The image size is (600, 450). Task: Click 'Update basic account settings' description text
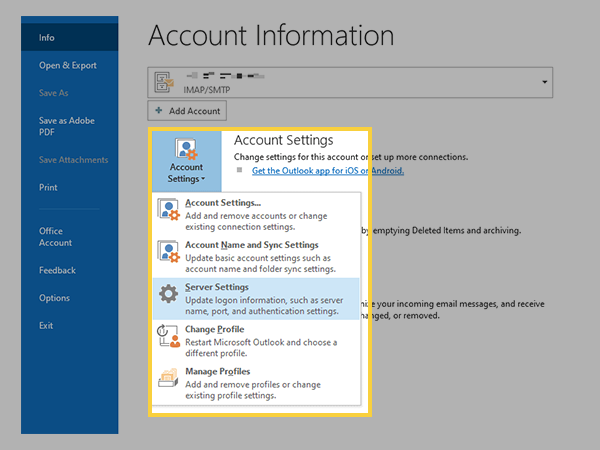tap(260, 264)
